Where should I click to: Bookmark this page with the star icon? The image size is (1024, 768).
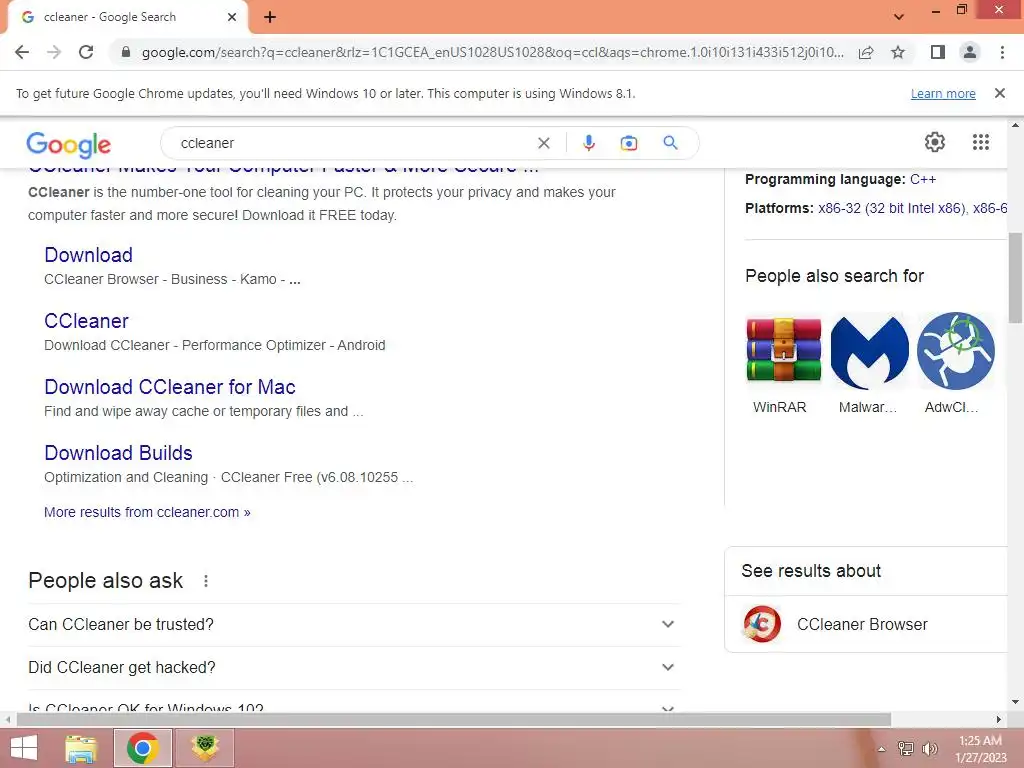(x=898, y=52)
